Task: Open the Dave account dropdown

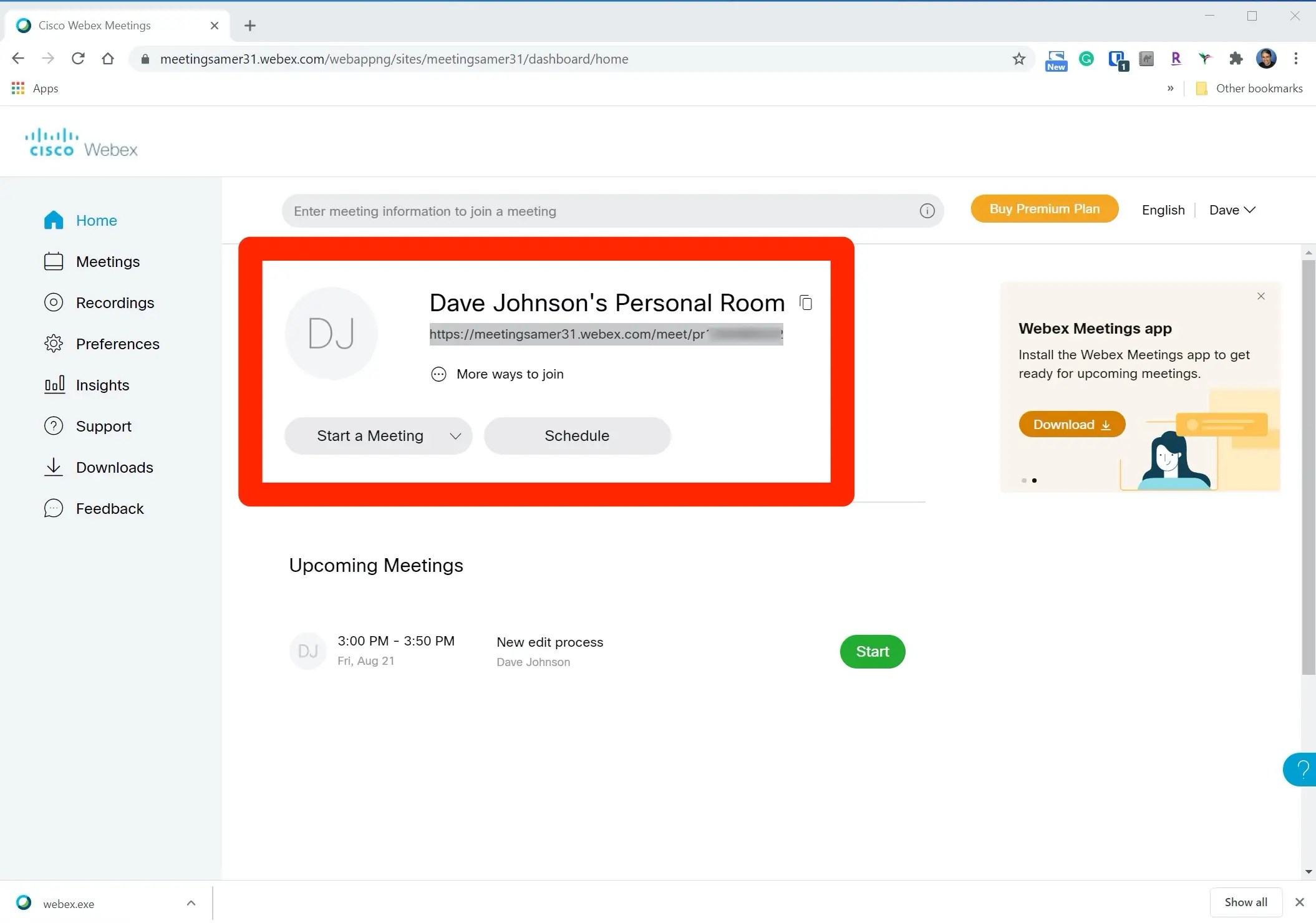Action: point(1232,210)
